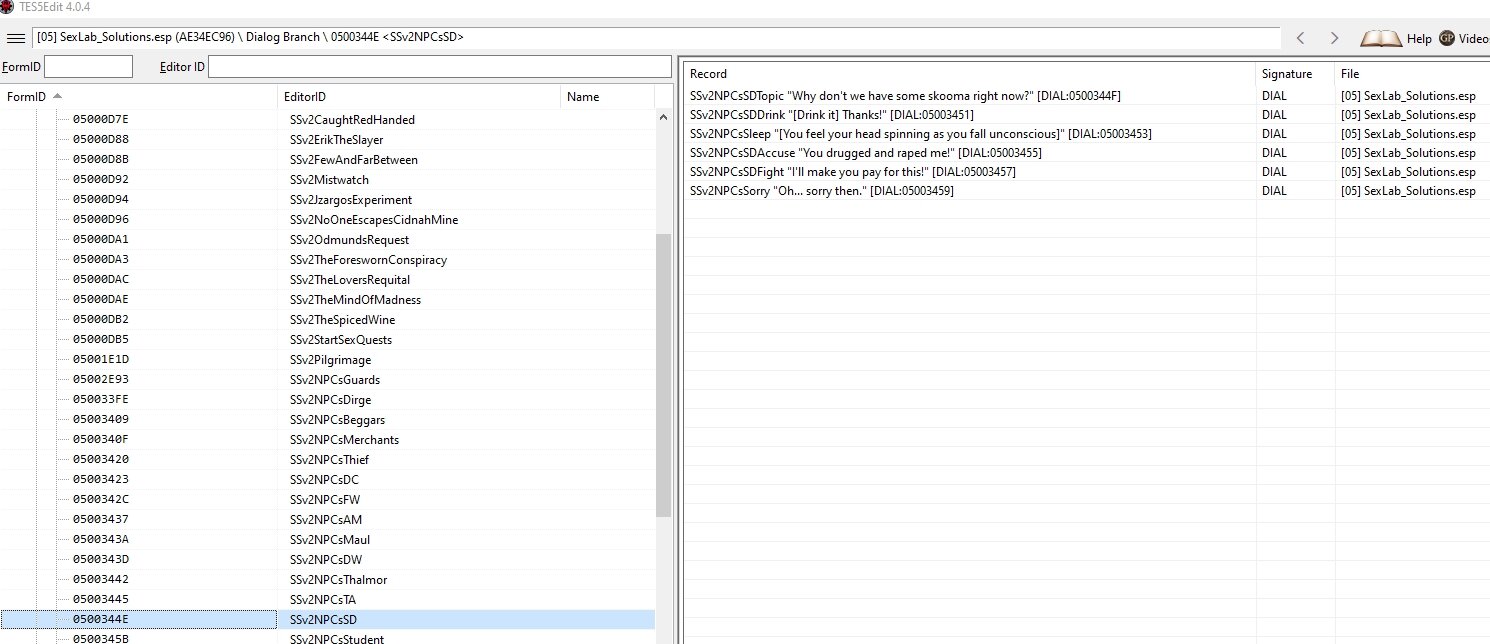Select the SSv2NPCsGuards tree entry
Viewport: 1490px width, 644px height.
click(x=334, y=380)
